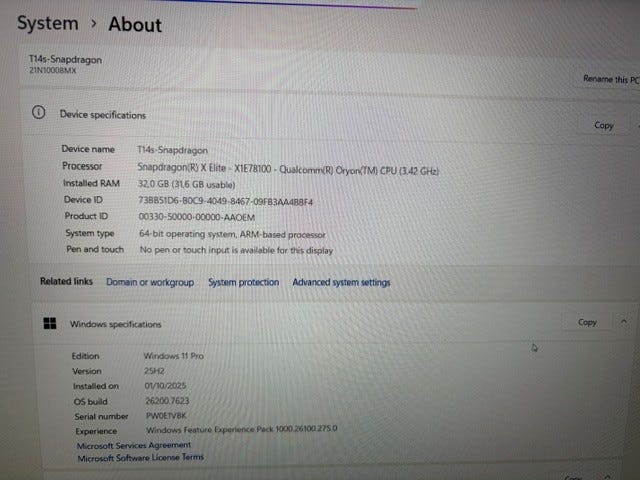Click the Device specifications info icon
The width and height of the screenshot is (640, 480).
[38, 112]
